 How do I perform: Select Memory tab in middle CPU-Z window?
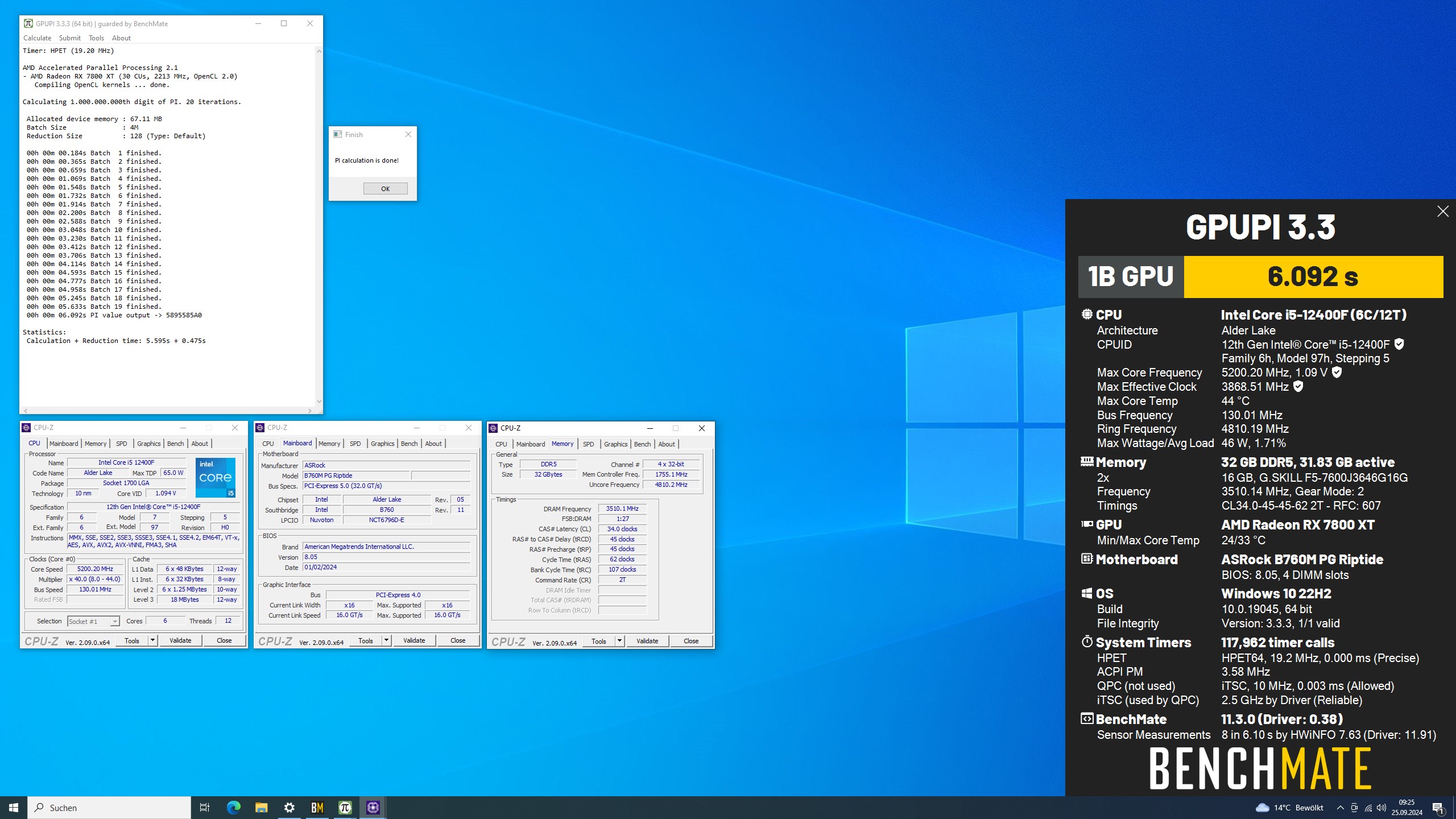329,444
